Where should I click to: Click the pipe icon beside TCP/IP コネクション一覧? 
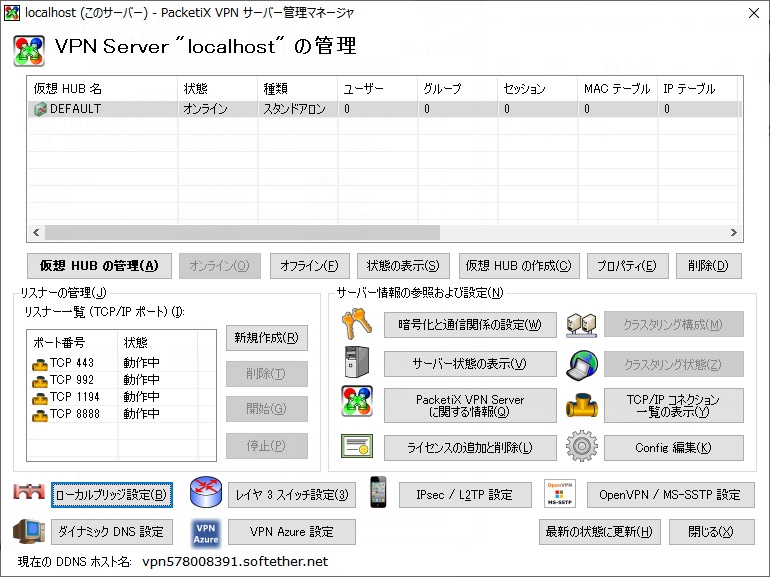[581, 405]
